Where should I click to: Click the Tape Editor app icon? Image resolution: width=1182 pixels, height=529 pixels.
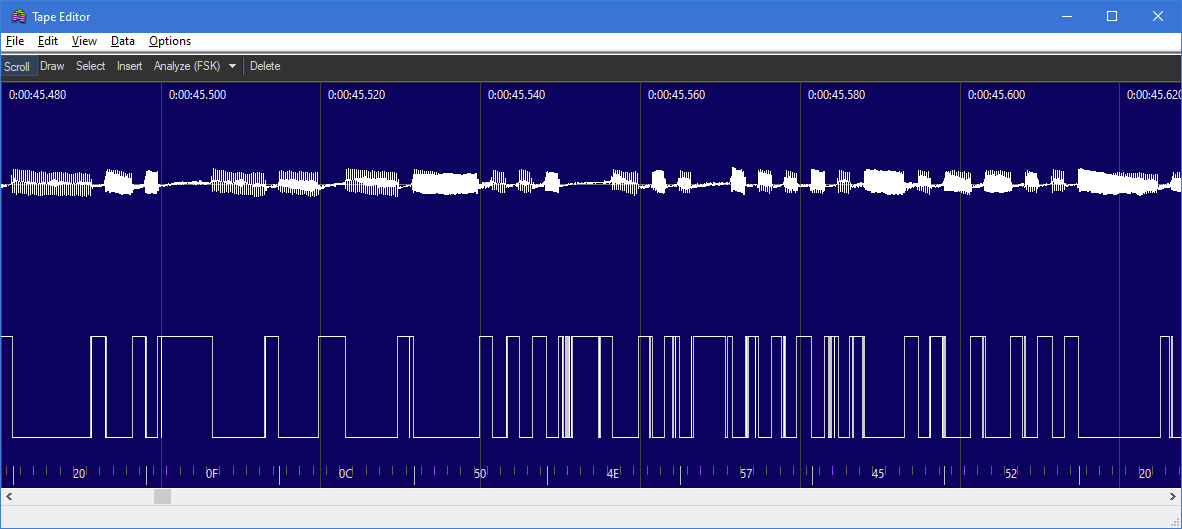[x=19, y=17]
